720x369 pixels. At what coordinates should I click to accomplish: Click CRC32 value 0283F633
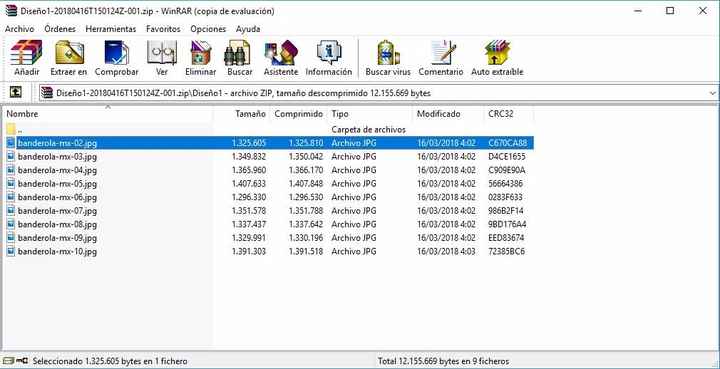[x=506, y=197]
